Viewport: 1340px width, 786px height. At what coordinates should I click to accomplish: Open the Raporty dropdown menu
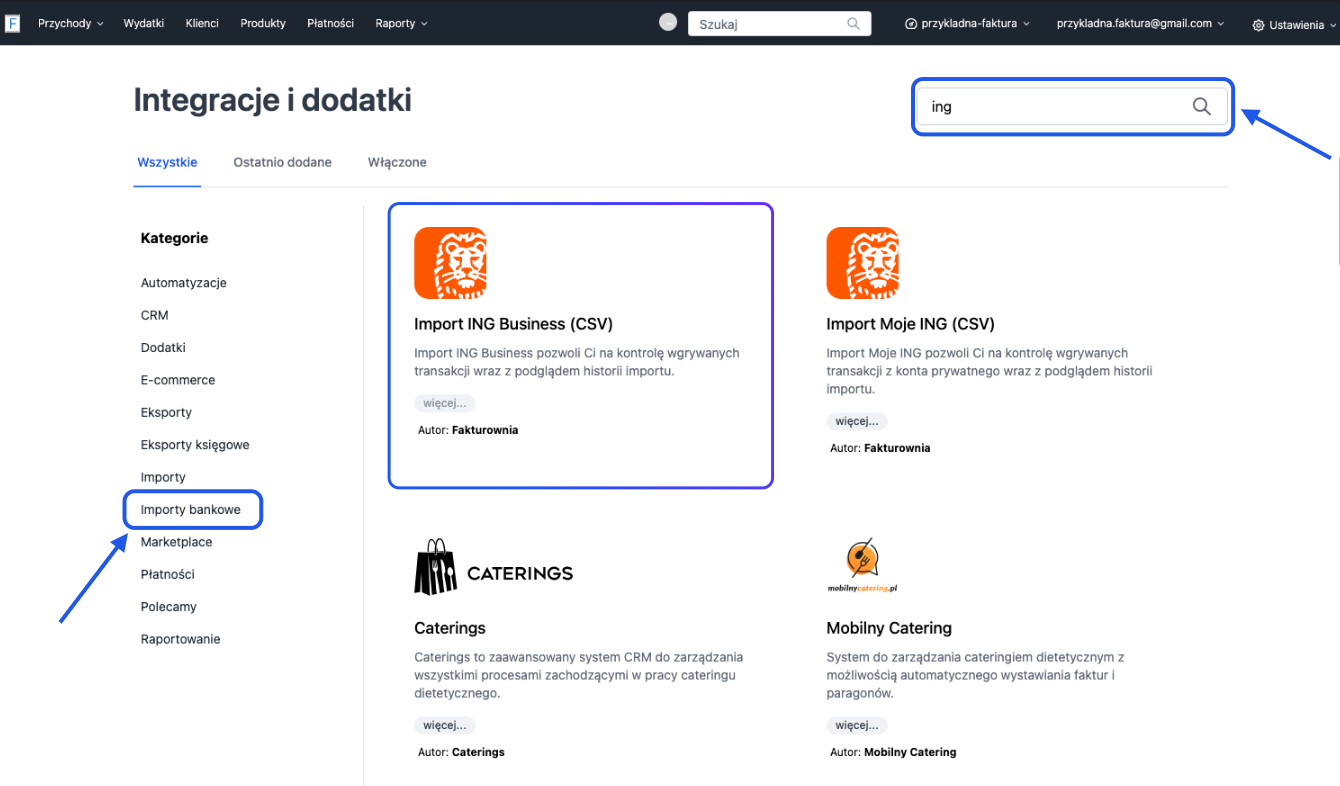(401, 23)
